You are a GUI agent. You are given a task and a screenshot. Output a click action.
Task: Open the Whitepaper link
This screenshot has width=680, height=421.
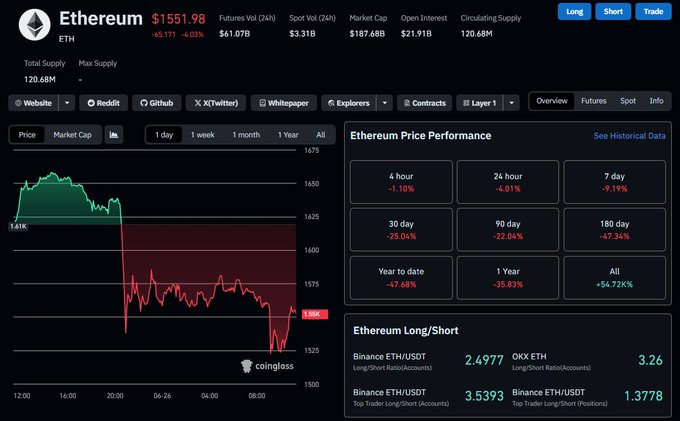click(x=284, y=103)
